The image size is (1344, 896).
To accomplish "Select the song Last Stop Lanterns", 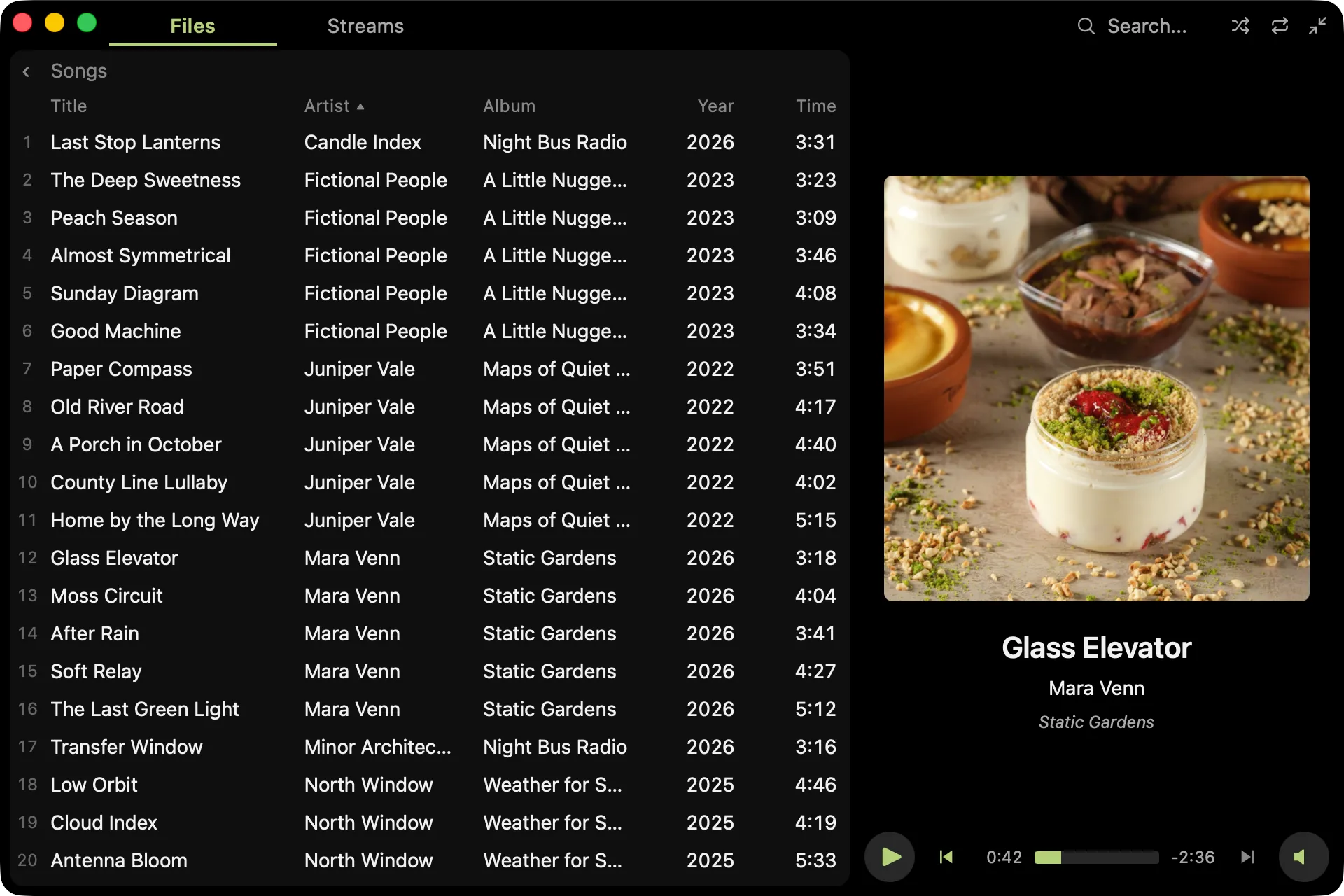I will tap(430, 143).
